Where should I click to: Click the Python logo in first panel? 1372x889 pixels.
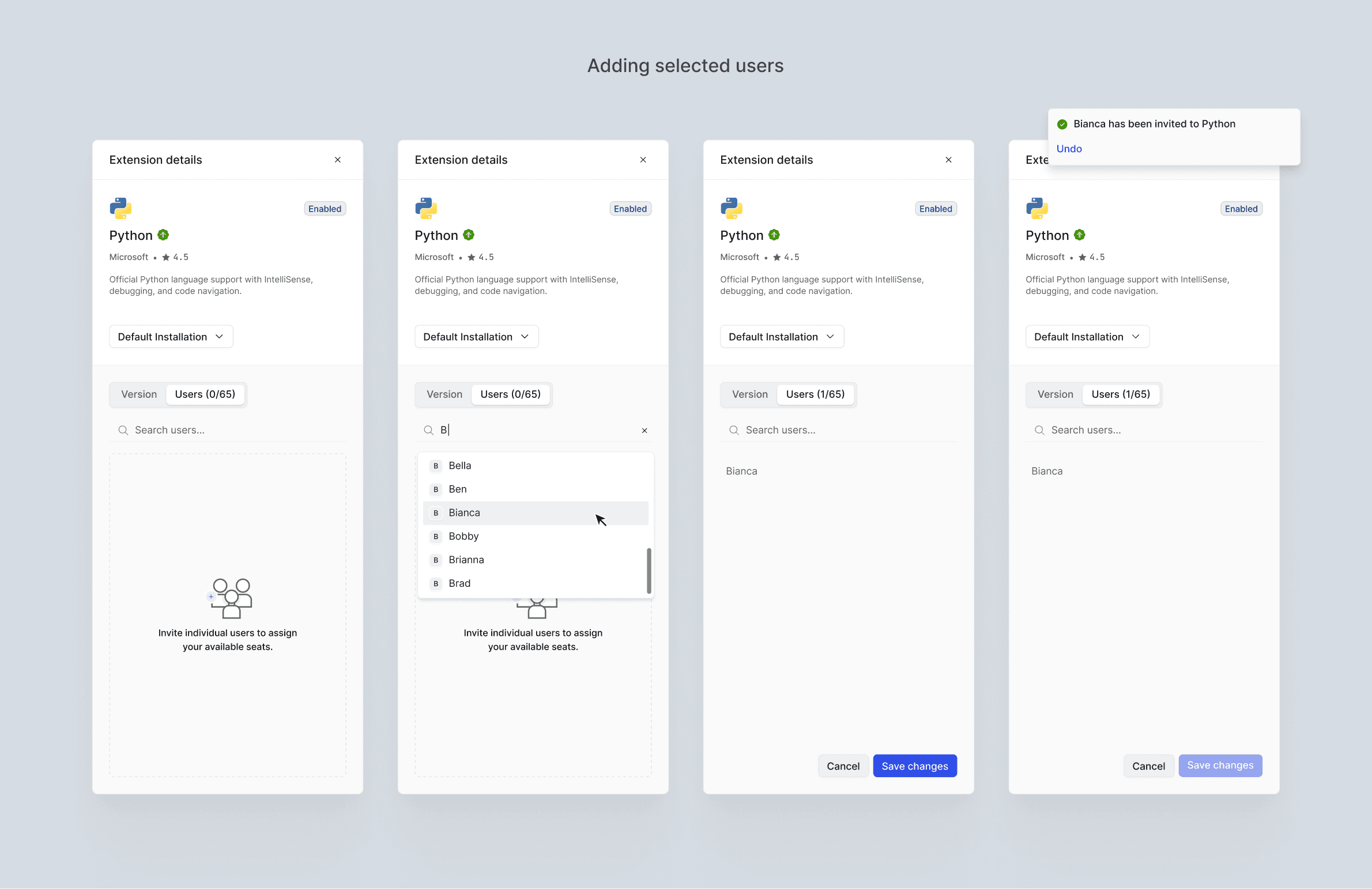pyautogui.click(x=120, y=208)
